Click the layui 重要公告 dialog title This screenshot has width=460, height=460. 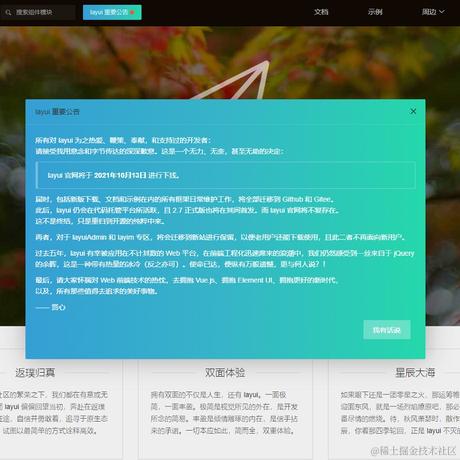pos(57,112)
